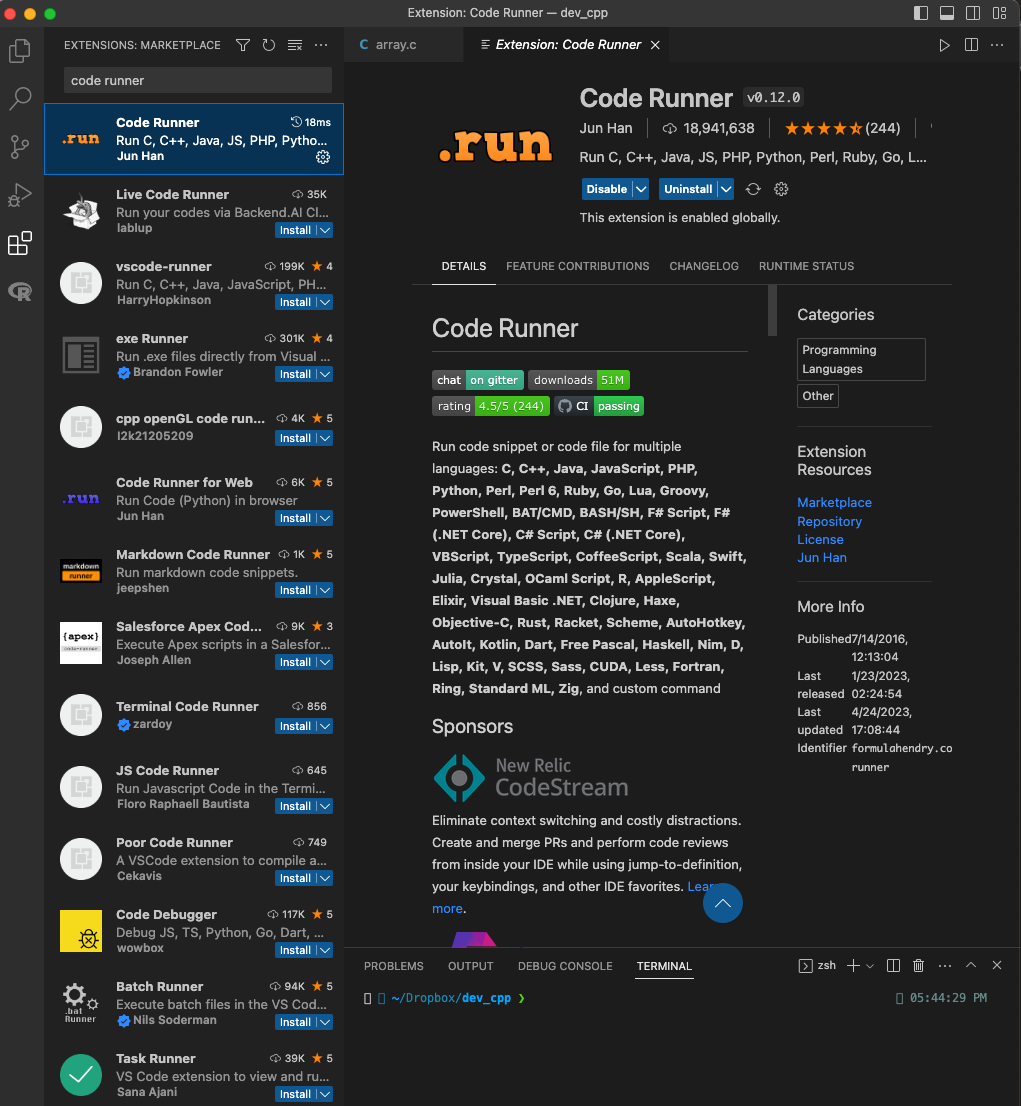Click the extensions search field
Image resolution: width=1021 pixels, height=1106 pixels.
point(198,80)
